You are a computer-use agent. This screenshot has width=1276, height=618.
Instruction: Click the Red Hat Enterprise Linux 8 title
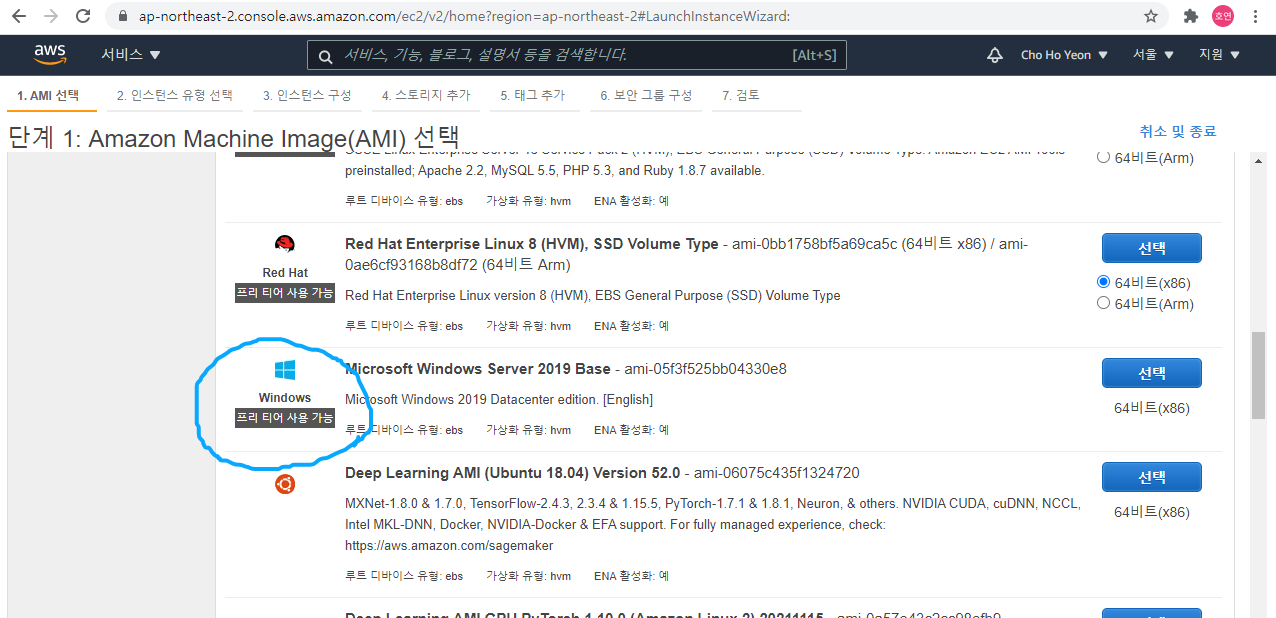coord(531,244)
